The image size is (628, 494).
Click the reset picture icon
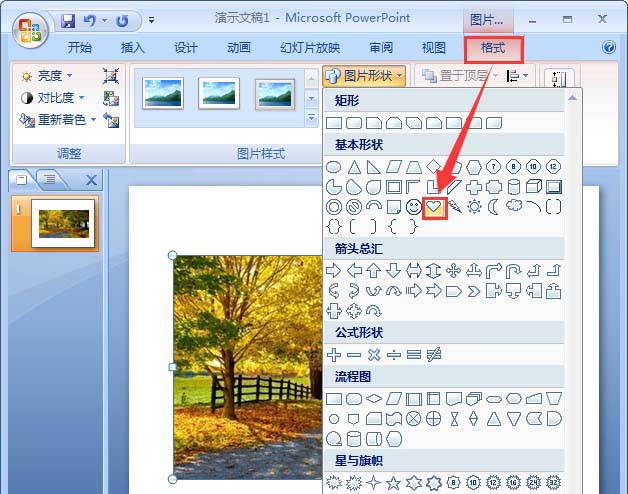click(x=111, y=120)
